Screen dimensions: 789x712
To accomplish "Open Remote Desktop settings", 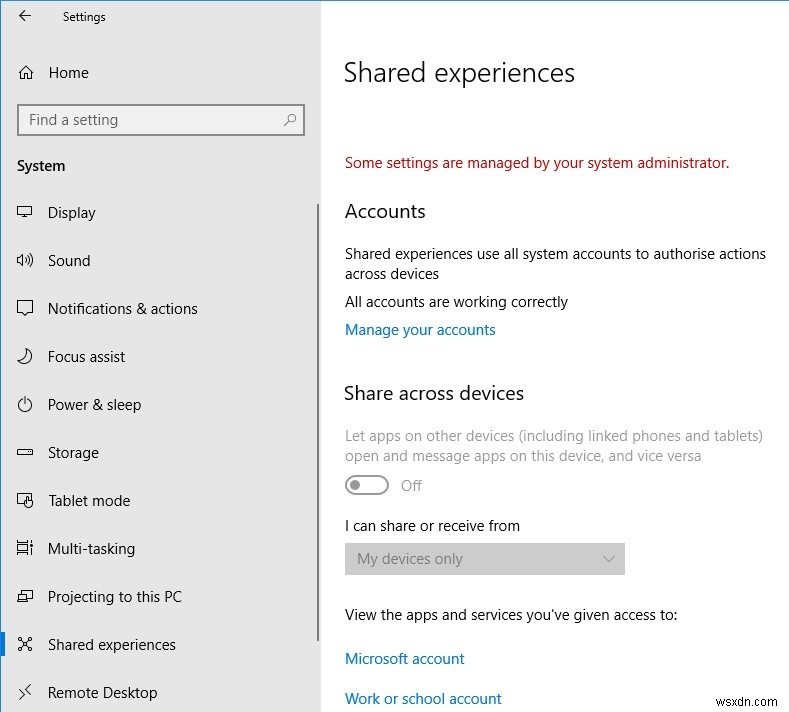I will point(102,693).
